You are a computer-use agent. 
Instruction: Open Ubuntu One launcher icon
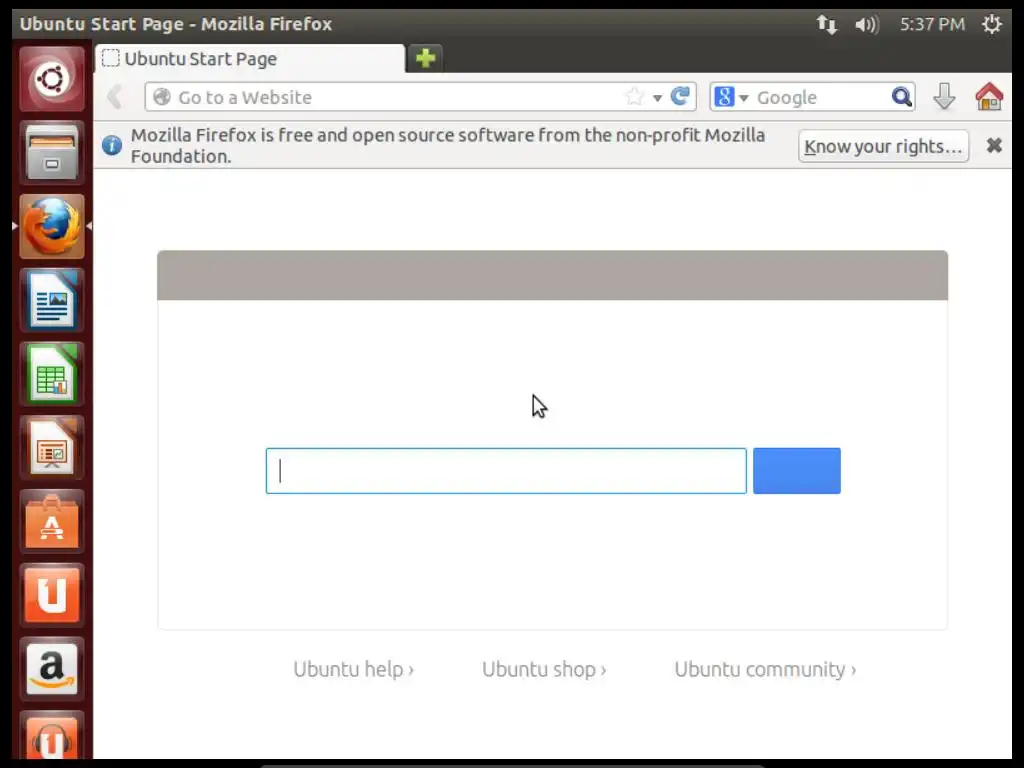(52, 596)
